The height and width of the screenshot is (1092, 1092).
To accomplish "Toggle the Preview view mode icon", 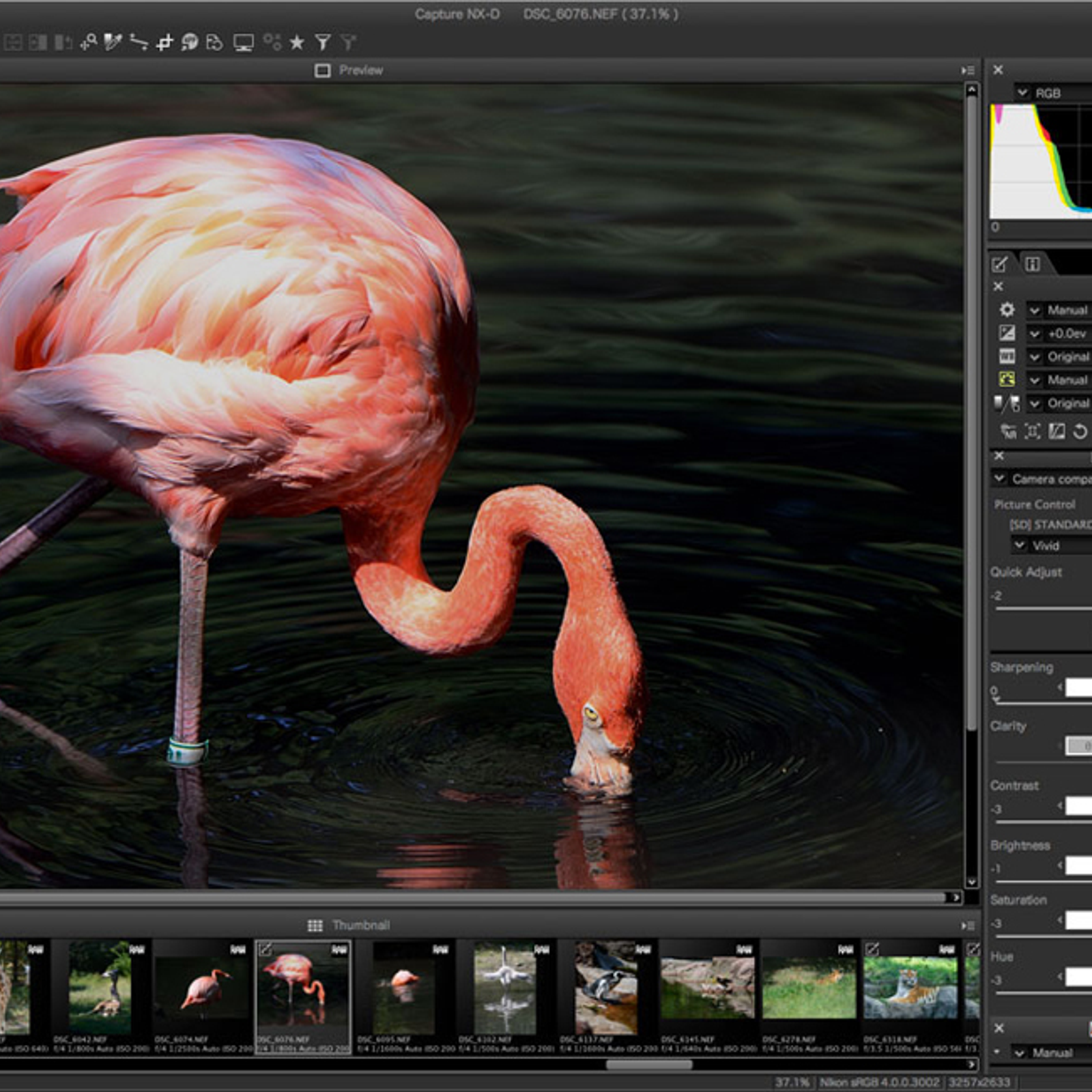I will point(322,70).
